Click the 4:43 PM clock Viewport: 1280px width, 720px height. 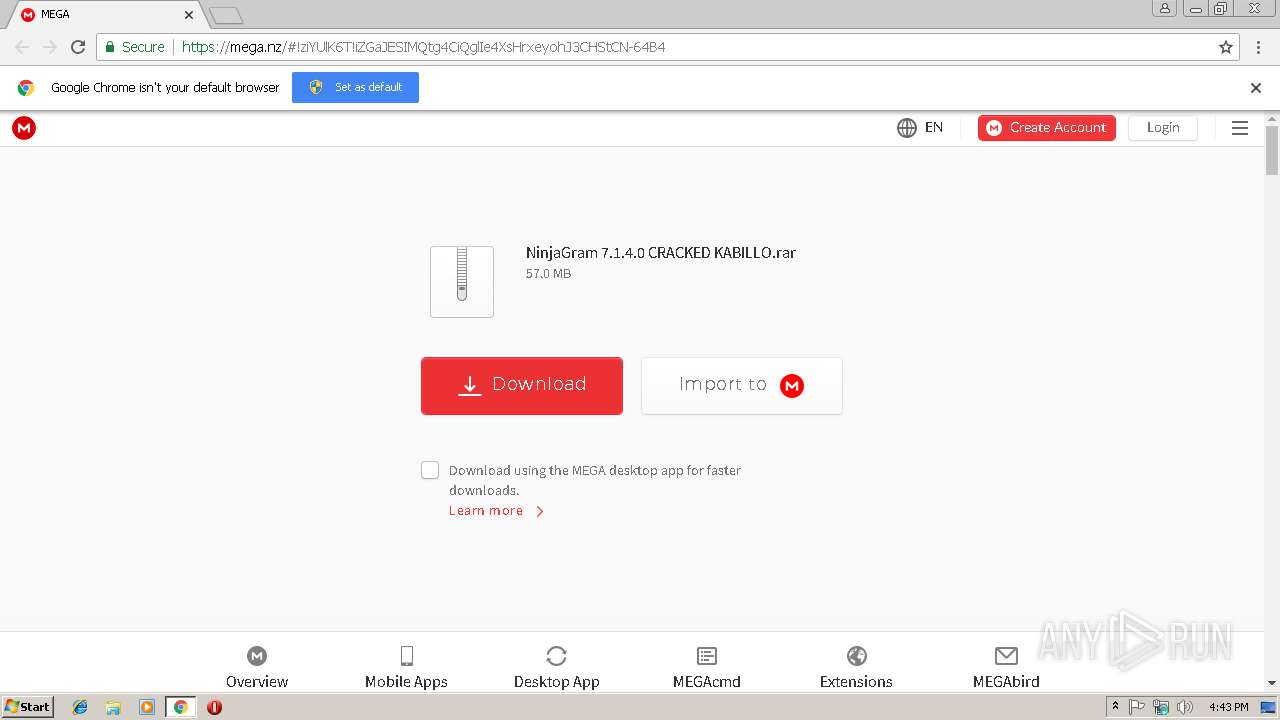[1228, 707]
